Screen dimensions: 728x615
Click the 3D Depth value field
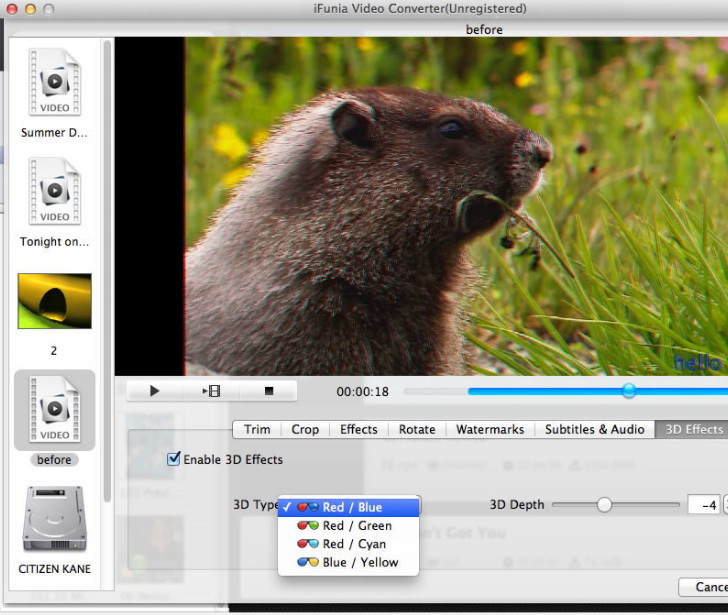[703, 505]
